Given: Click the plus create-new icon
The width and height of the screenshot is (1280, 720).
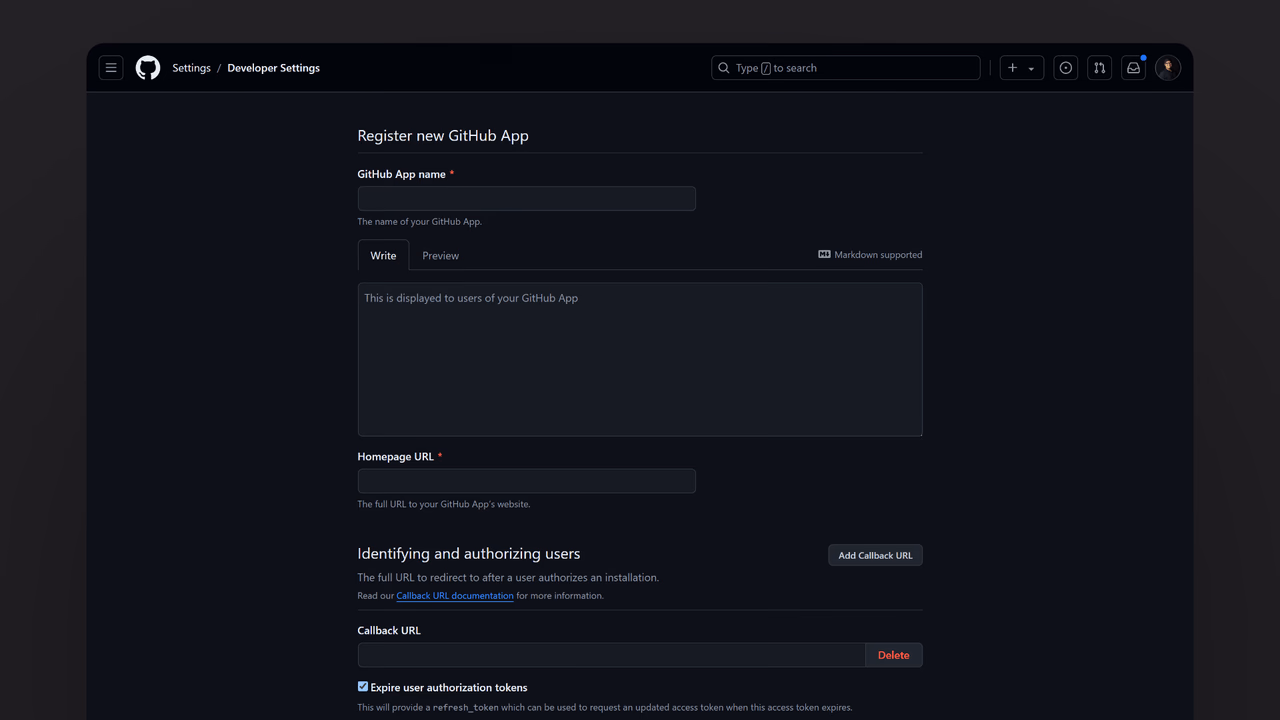Looking at the screenshot, I should [1012, 68].
